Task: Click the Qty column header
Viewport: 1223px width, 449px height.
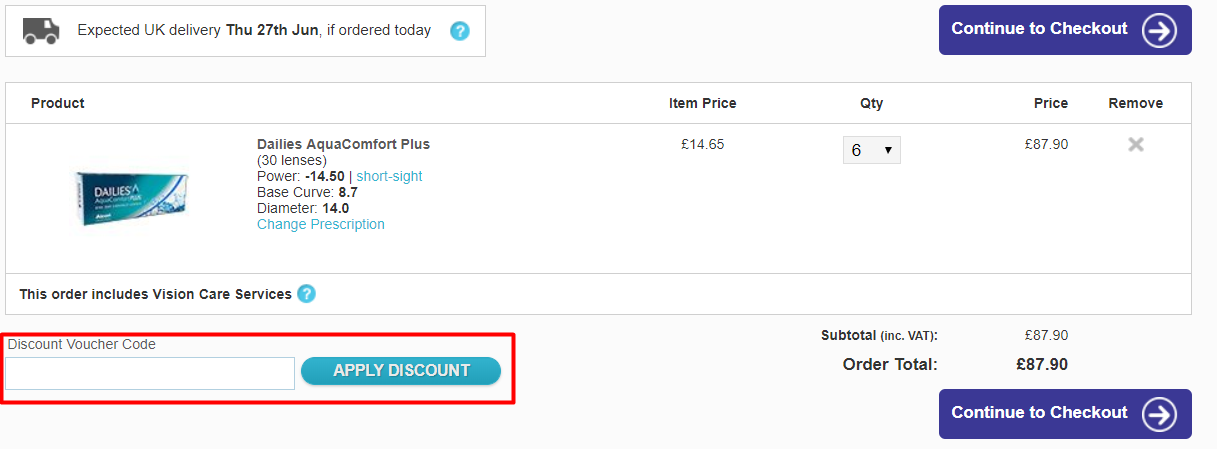Action: click(871, 103)
